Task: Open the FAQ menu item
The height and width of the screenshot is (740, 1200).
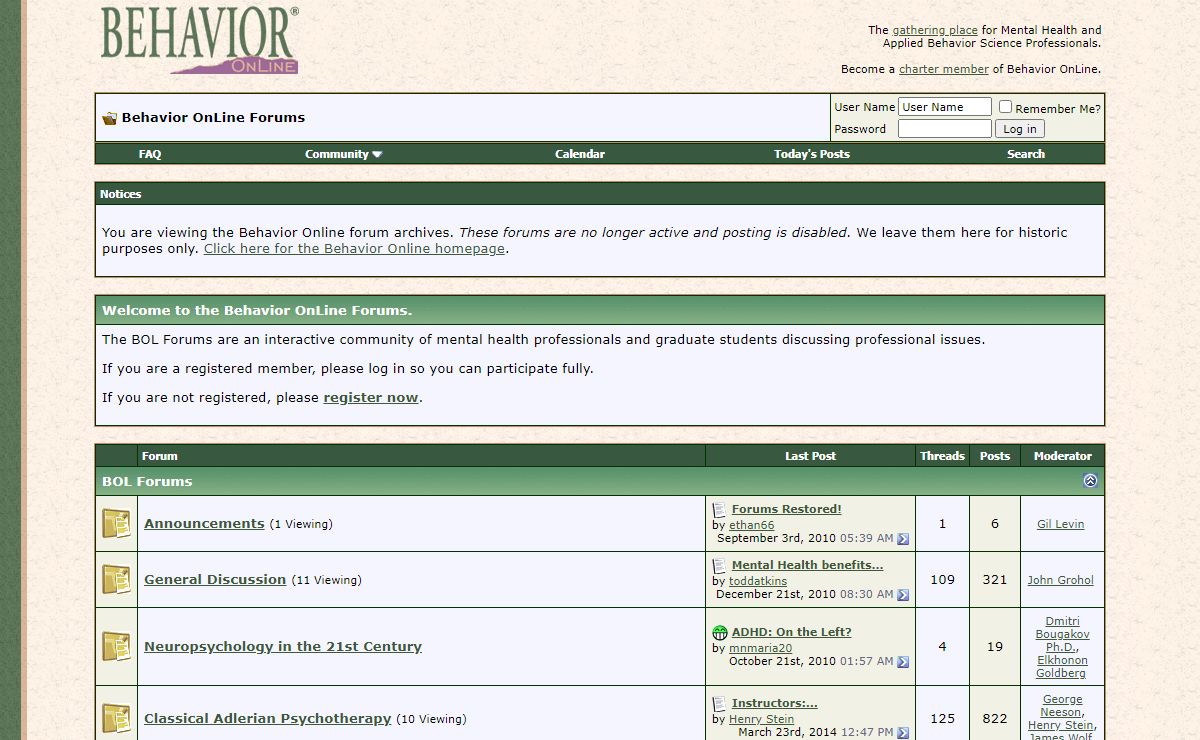Action: pyautogui.click(x=150, y=154)
